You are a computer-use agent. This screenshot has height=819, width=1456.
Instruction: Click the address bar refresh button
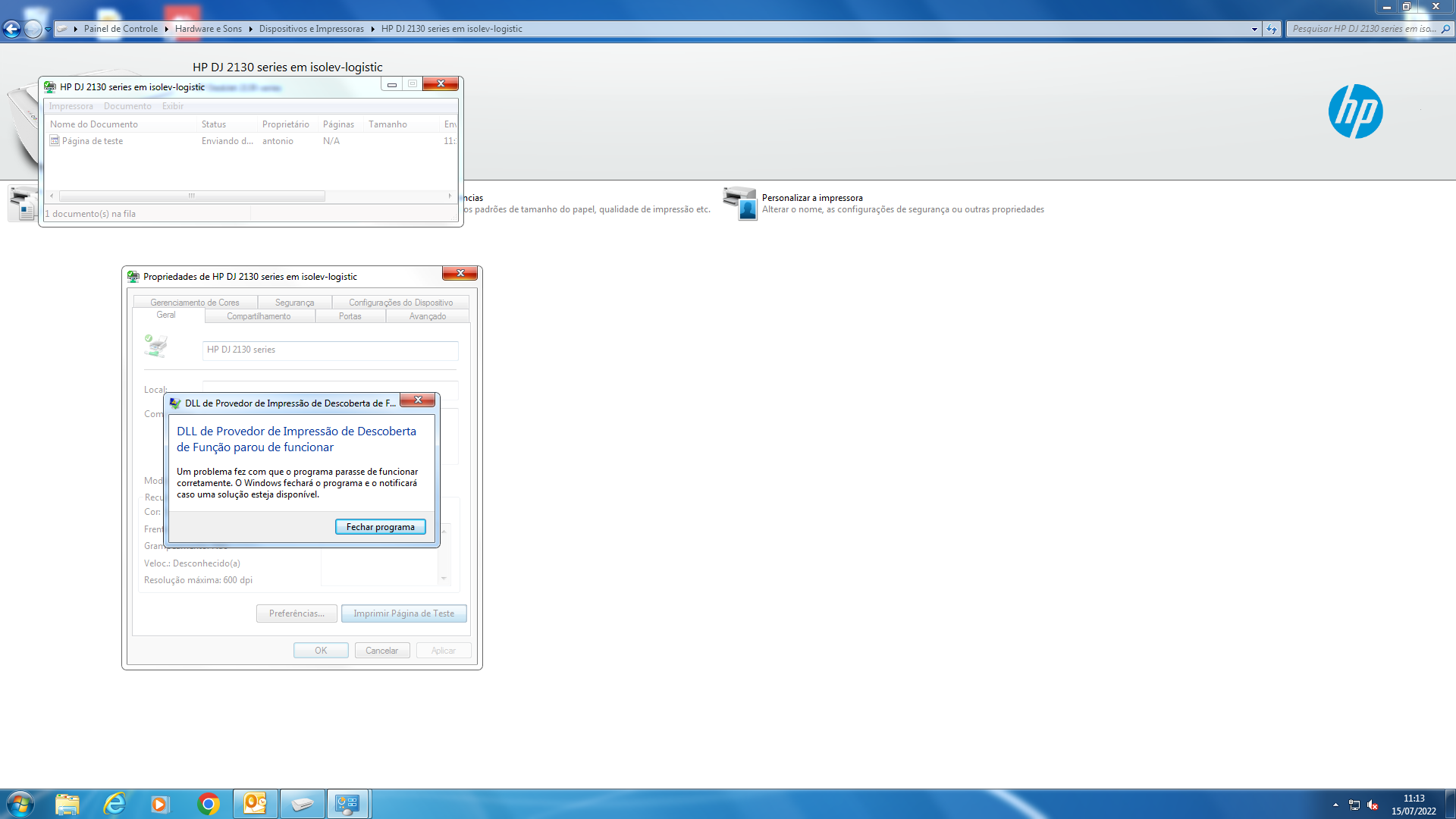click(1272, 29)
